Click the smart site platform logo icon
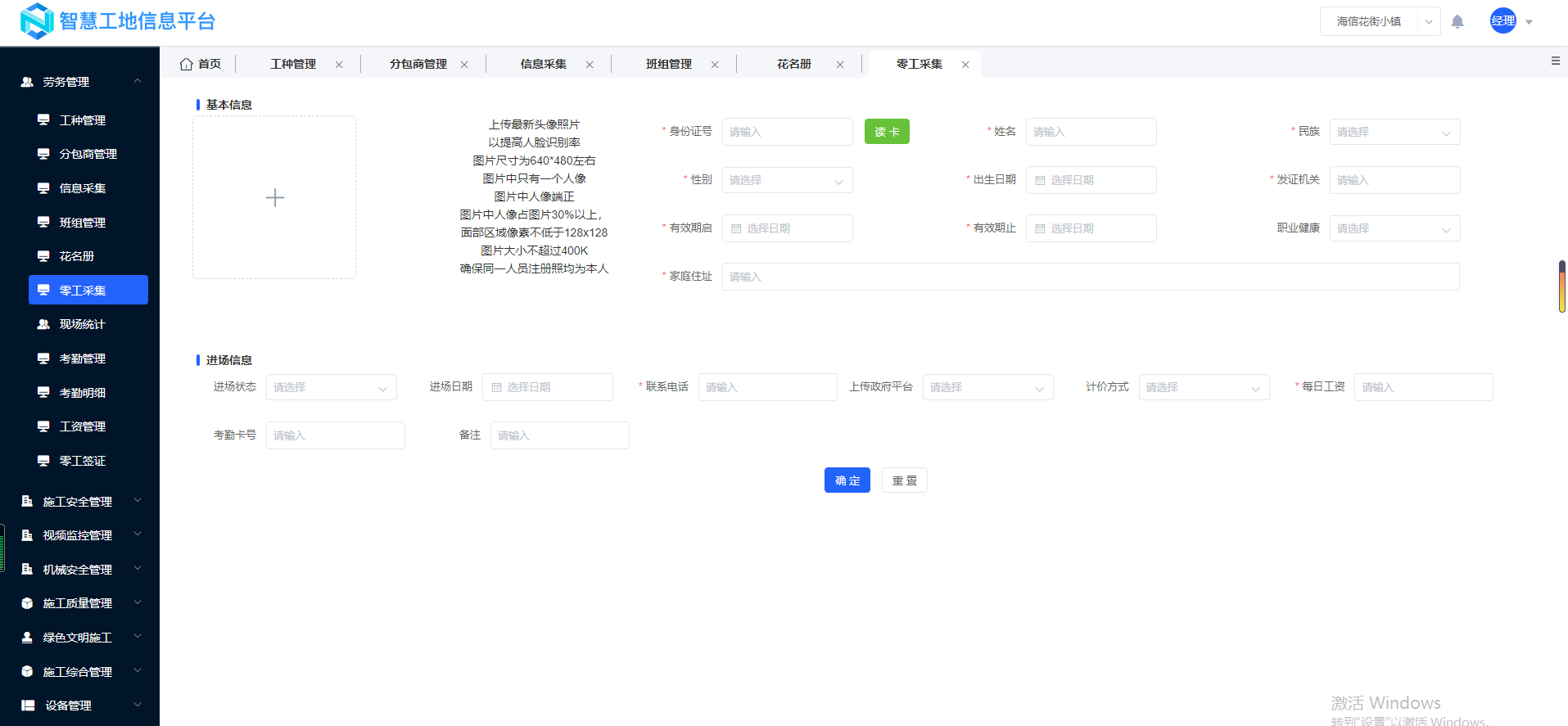The width and height of the screenshot is (1568, 726). pyautogui.click(x=36, y=21)
